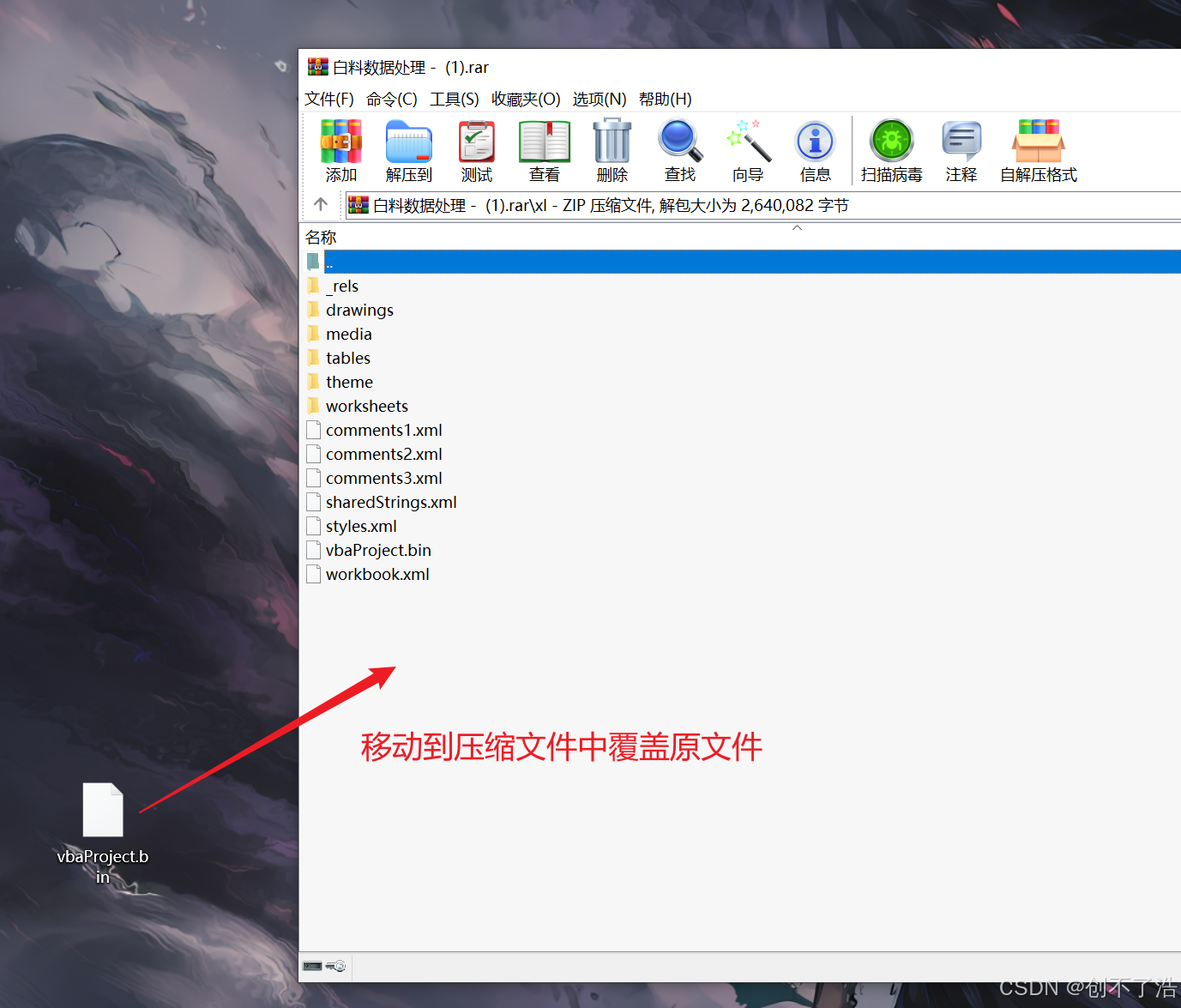The height and width of the screenshot is (1008, 1181).
Task: Click the 注释 (Comment) toolbar icon
Action: 961,142
